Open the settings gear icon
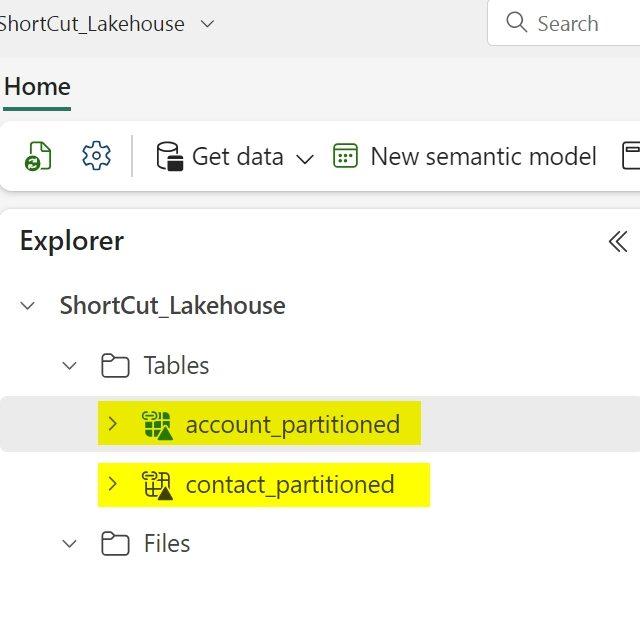The image size is (640, 633). (96, 155)
